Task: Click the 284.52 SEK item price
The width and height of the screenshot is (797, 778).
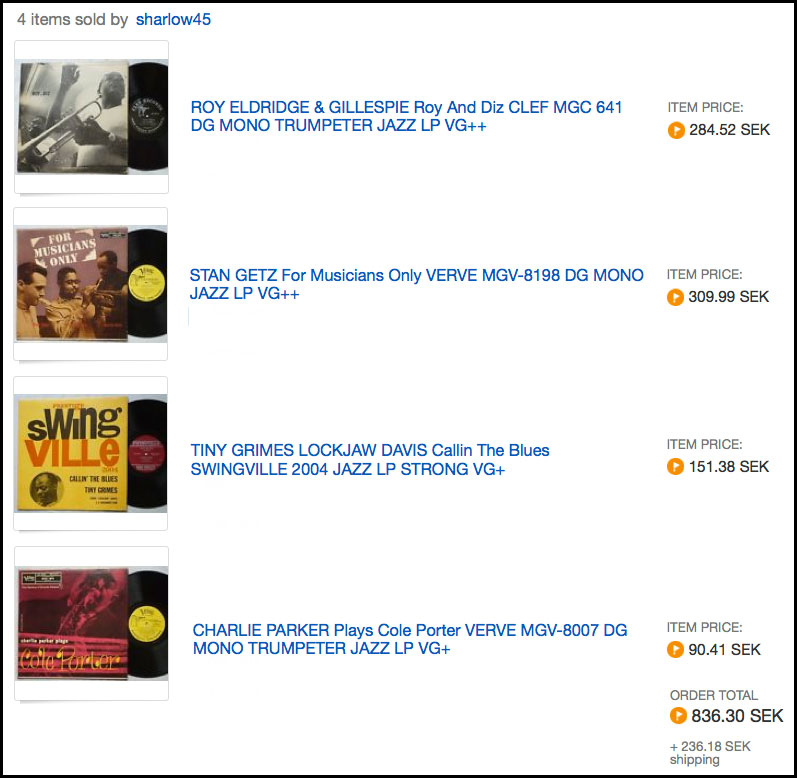Action: (x=729, y=130)
